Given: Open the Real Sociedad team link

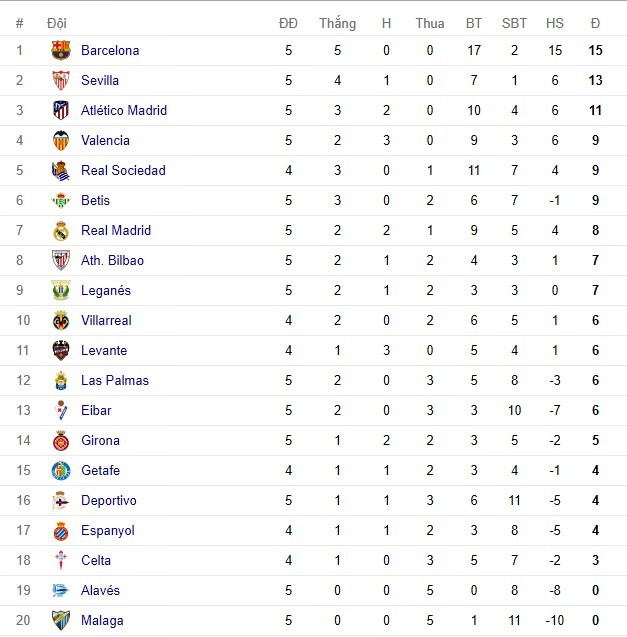Looking at the screenshot, I should pyautogui.click(x=123, y=171).
